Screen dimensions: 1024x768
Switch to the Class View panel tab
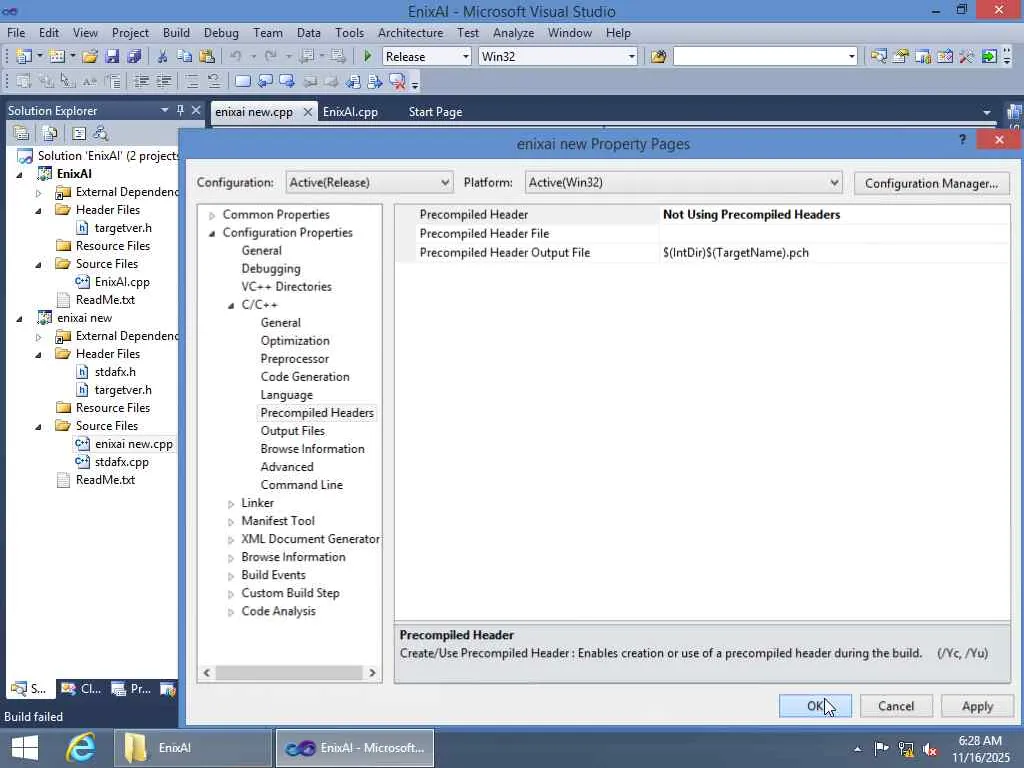click(x=80, y=688)
